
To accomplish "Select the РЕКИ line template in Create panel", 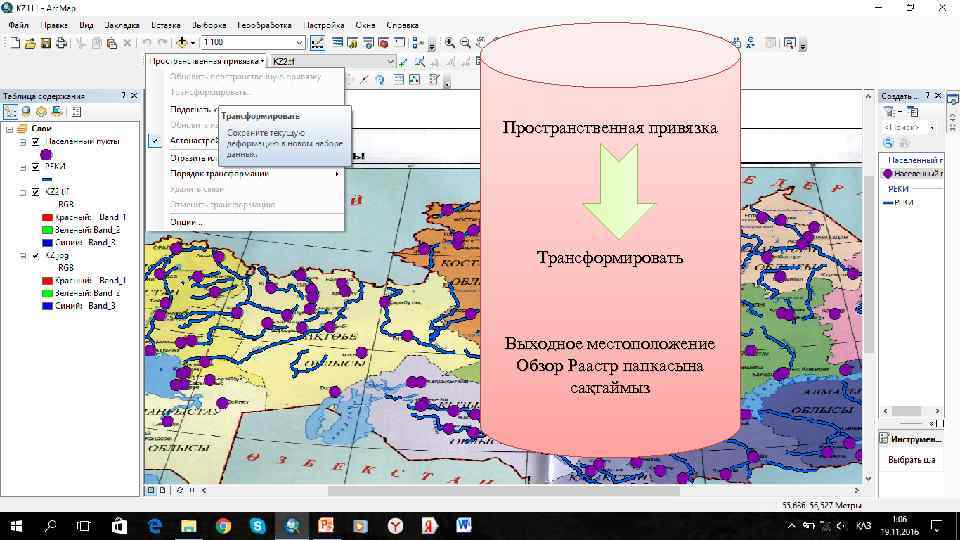I will (900, 203).
